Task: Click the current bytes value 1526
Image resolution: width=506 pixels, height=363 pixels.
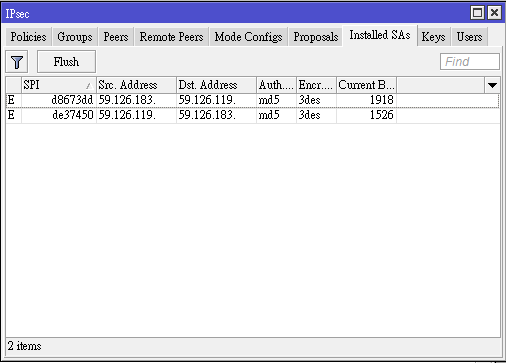Action: tap(382, 115)
